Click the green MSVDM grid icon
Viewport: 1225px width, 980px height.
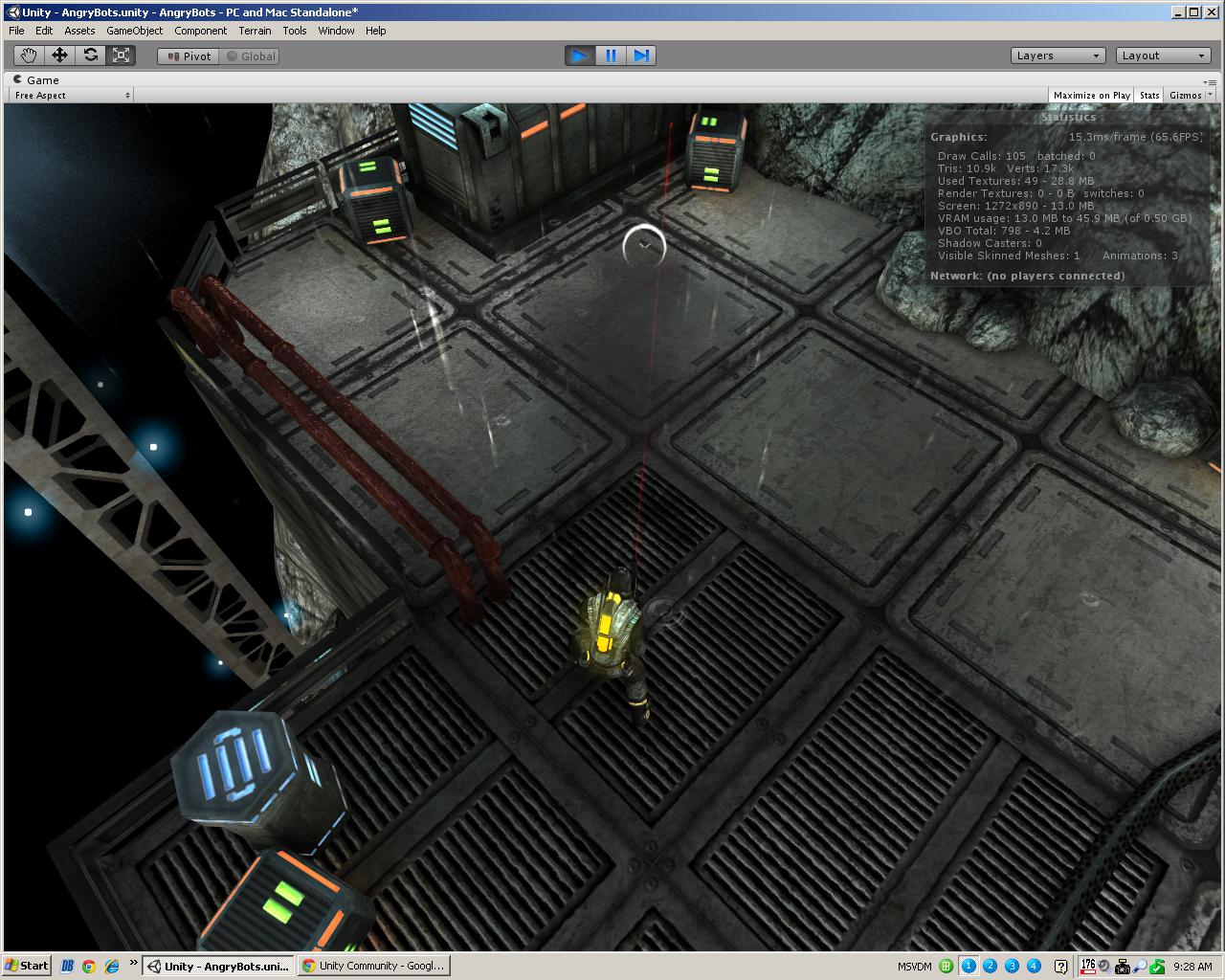point(946,966)
